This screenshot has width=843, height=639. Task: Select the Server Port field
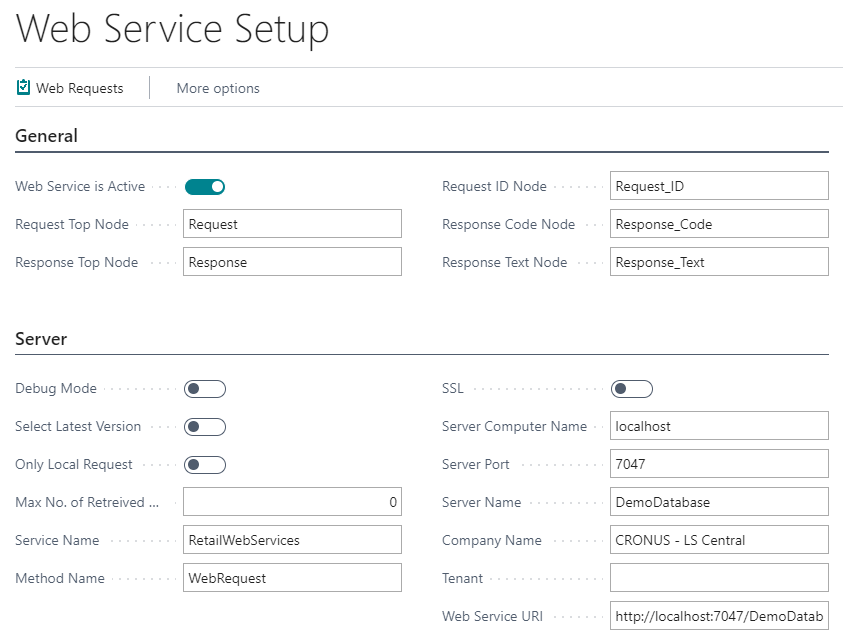pyautogui.click(x=719, y=464)
